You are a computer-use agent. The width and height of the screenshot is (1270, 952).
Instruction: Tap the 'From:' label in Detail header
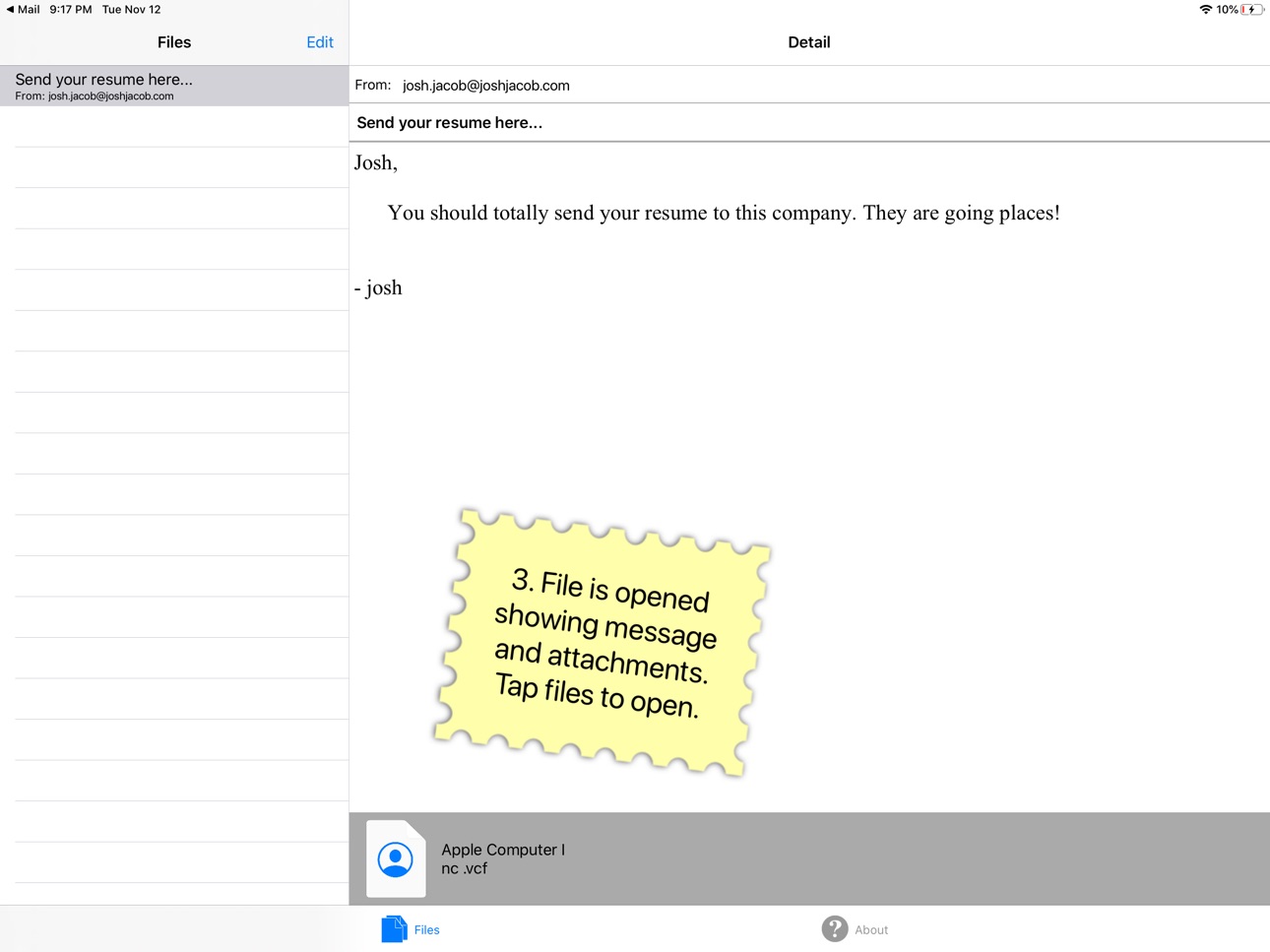tap(373, 86)
